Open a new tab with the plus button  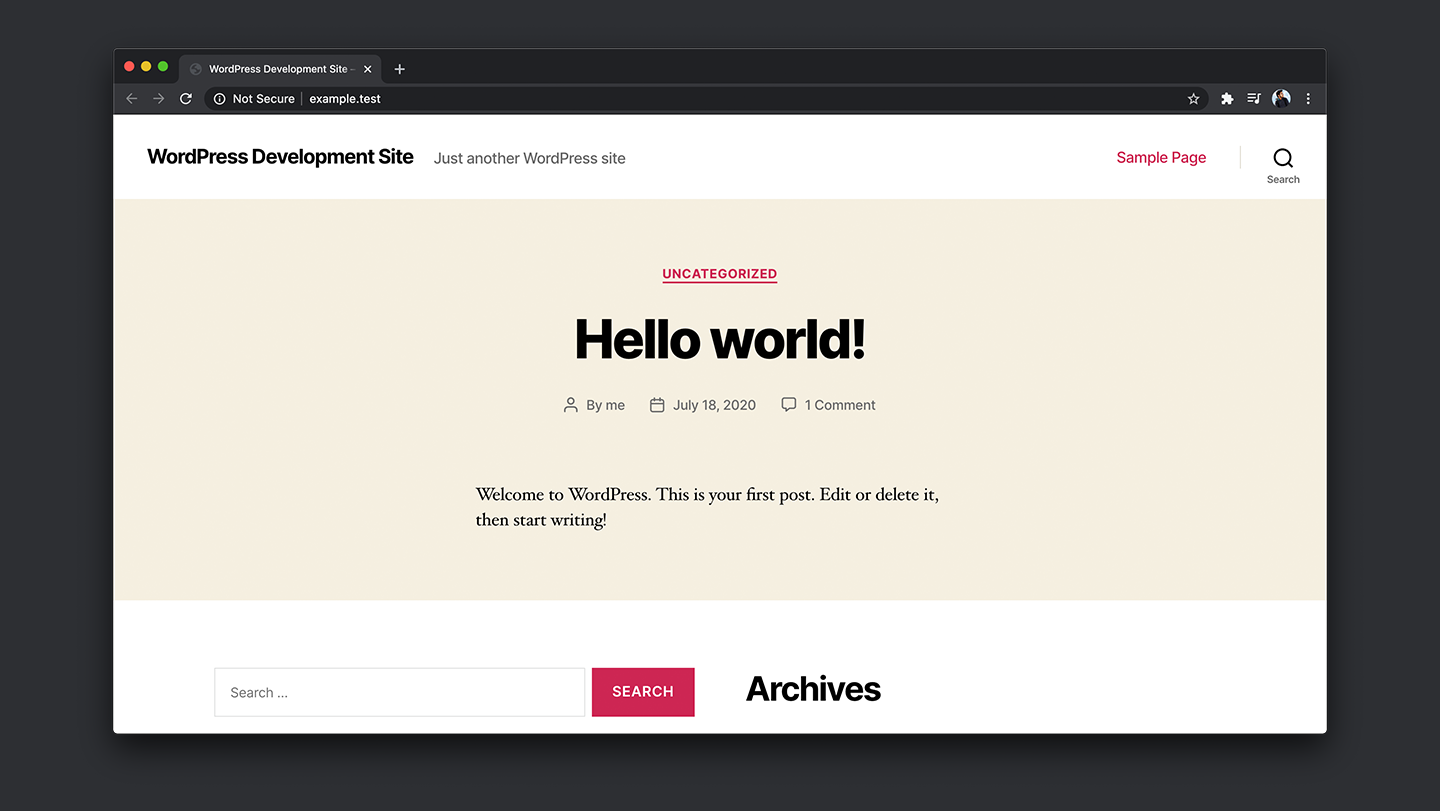click(x=400, y=69)
